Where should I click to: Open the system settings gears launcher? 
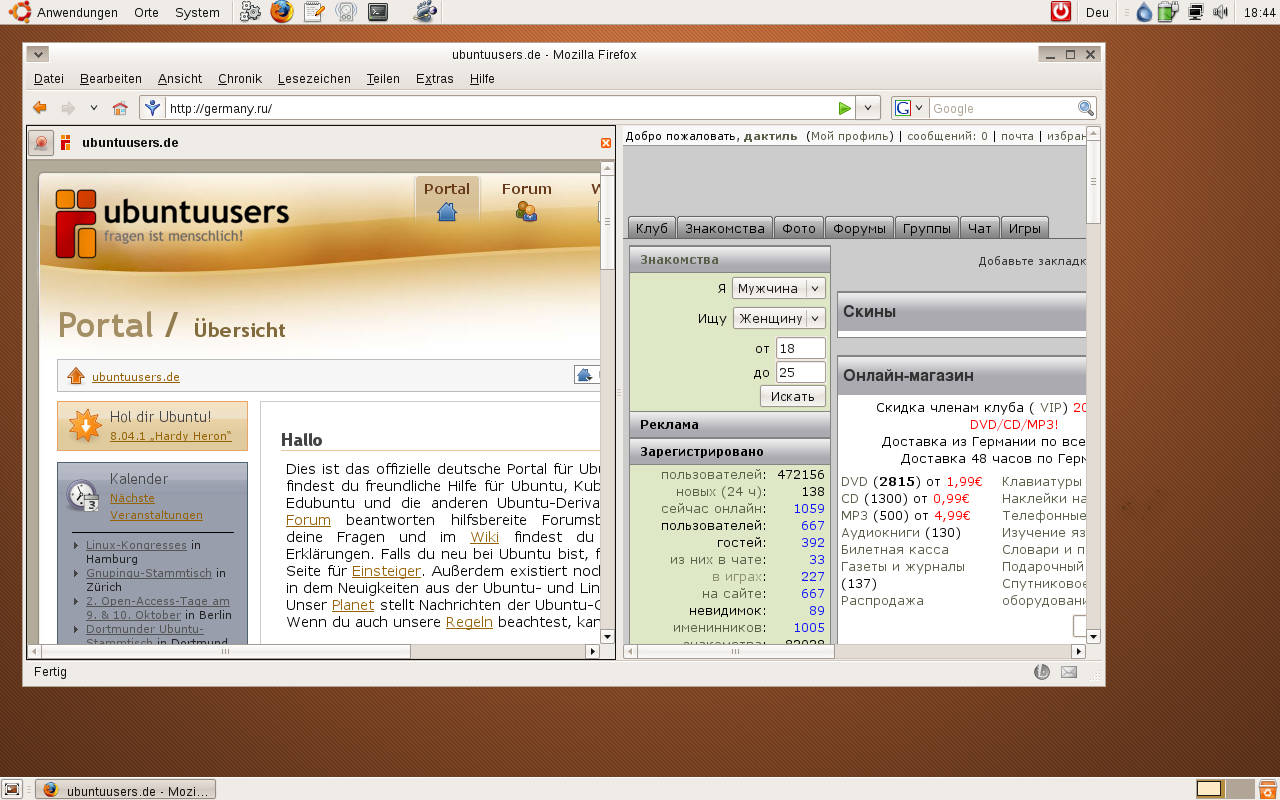coord(250,12)
